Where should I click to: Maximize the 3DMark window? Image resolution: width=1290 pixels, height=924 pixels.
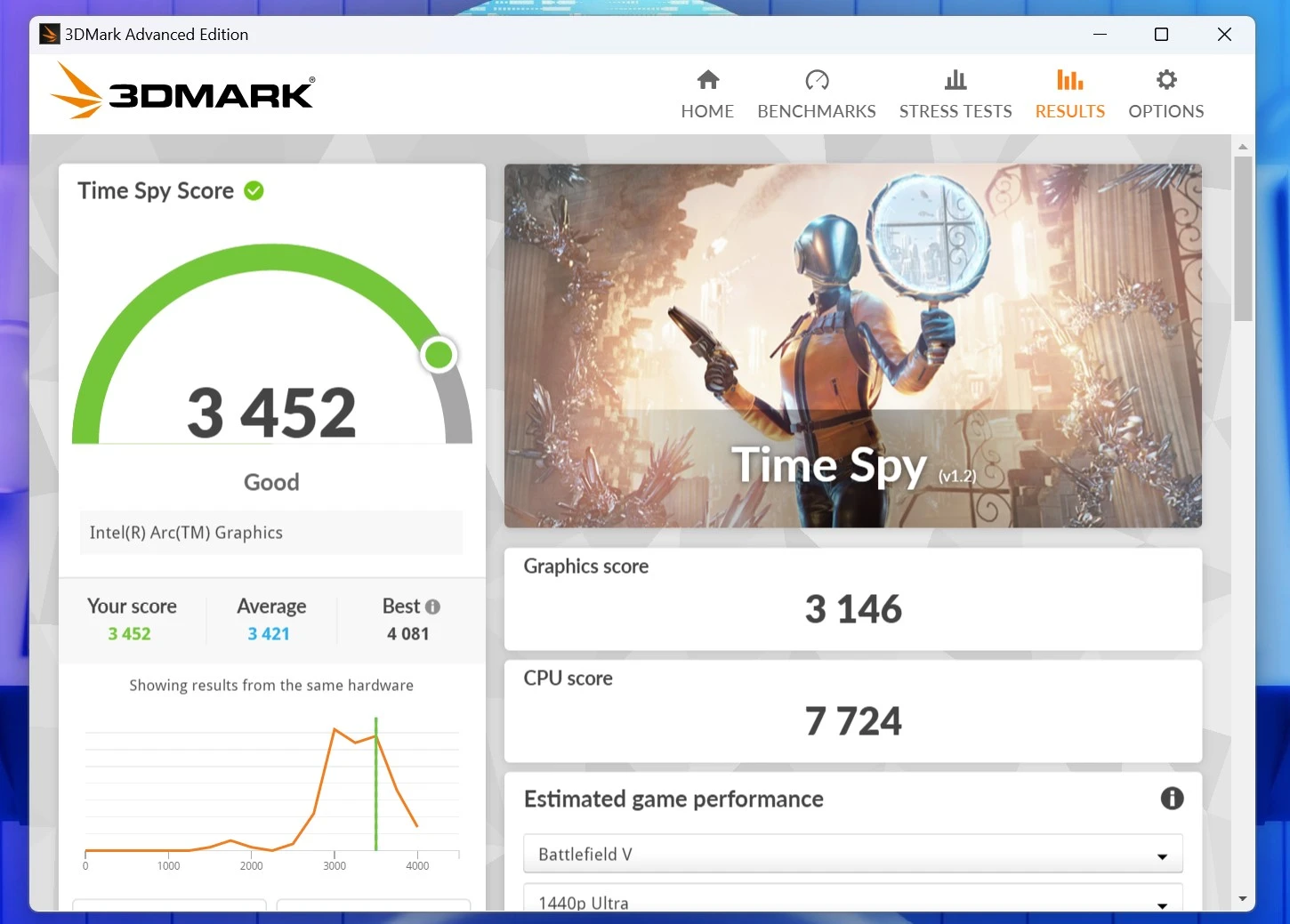pyautogui.click(x=1161, y=35)
